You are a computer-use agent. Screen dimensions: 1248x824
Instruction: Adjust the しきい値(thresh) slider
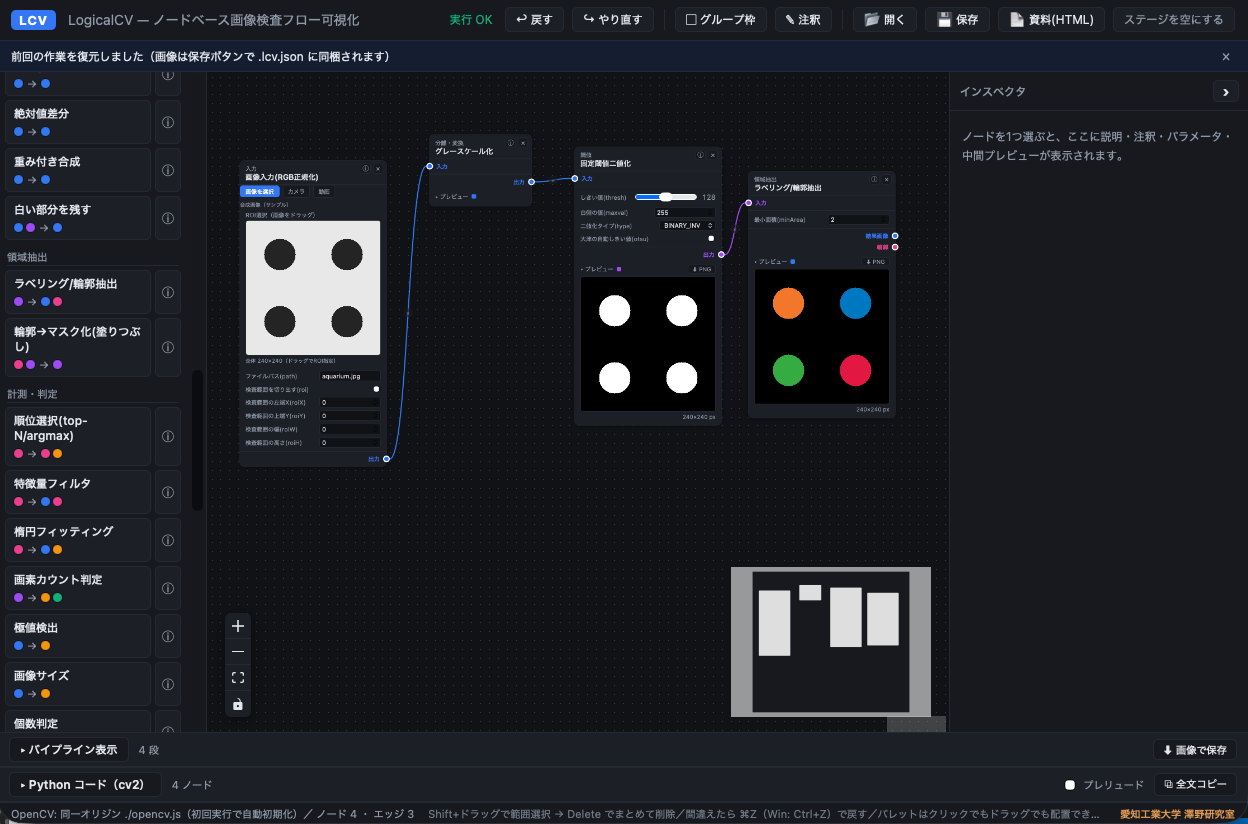[x=666, y=197]
